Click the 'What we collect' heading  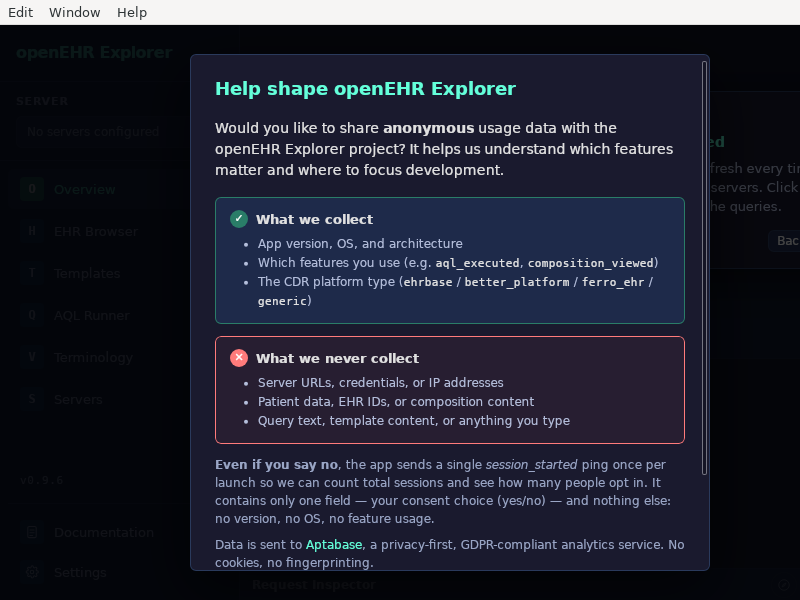pyautogui.click(x=314, y=219)
